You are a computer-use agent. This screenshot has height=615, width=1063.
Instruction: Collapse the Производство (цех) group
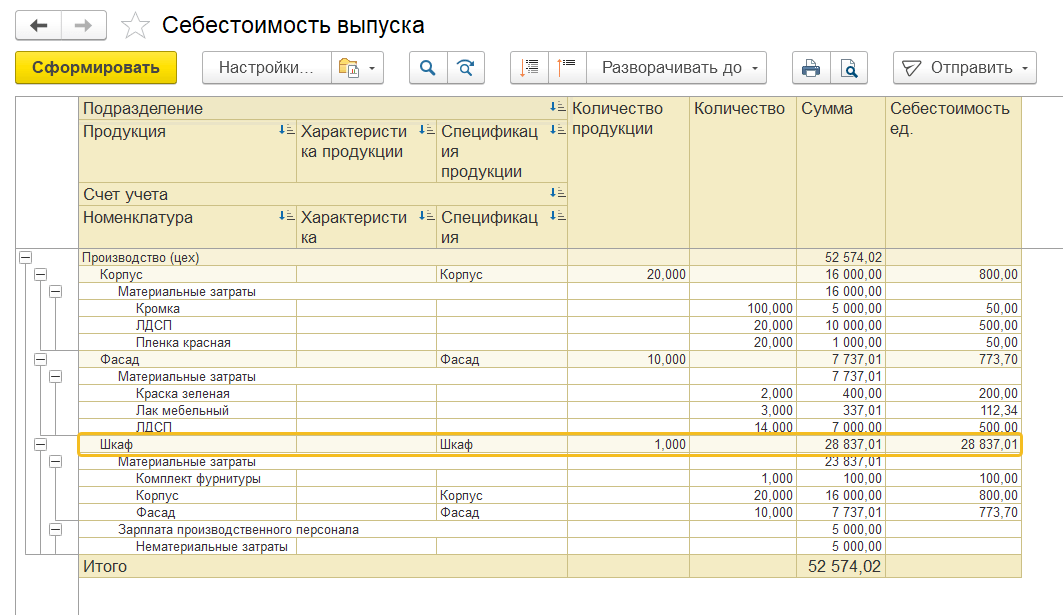[25, 257]
